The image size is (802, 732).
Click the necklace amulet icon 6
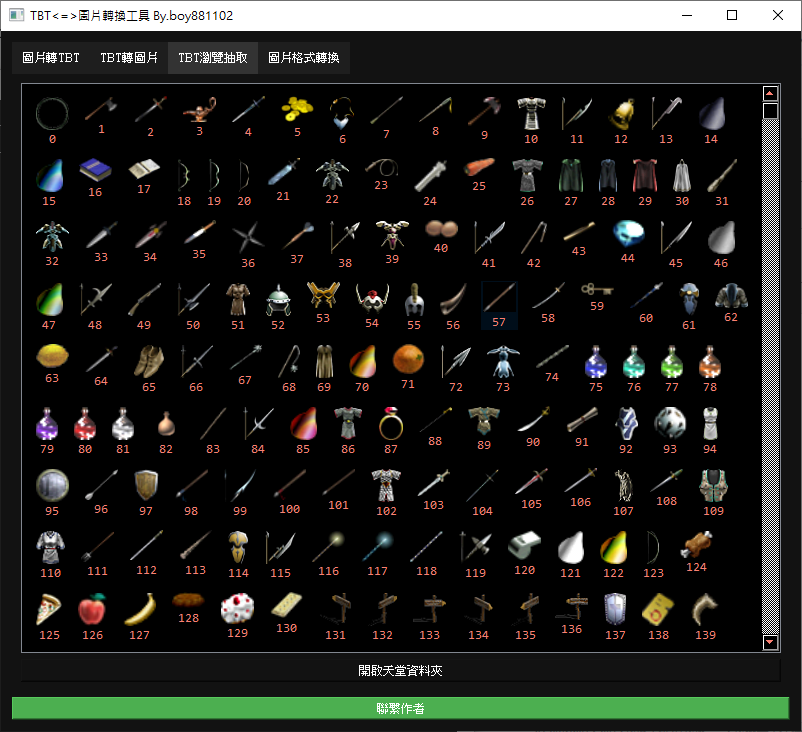coord(342,113)
